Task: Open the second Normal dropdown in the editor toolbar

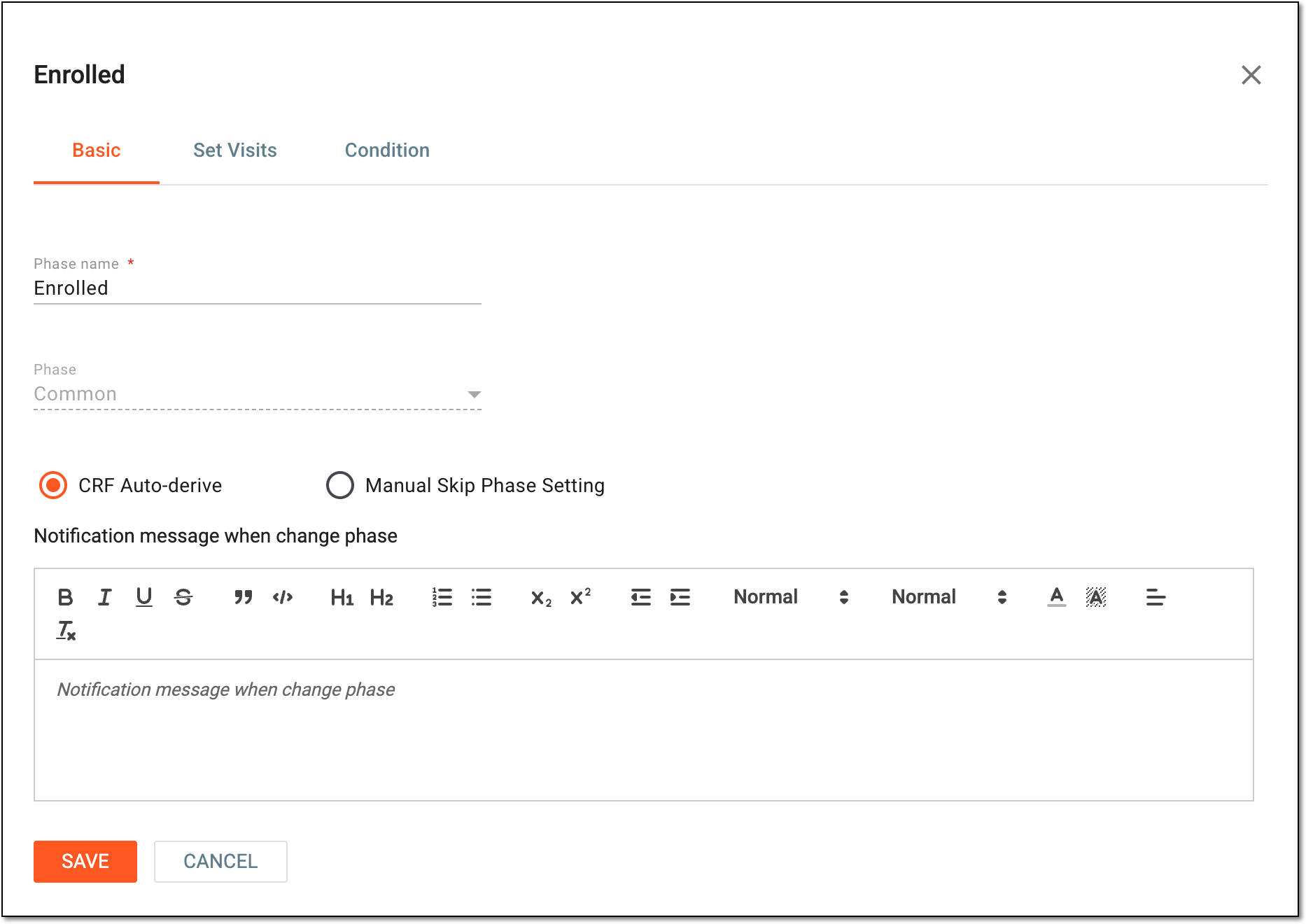Action: pos(949,597)
